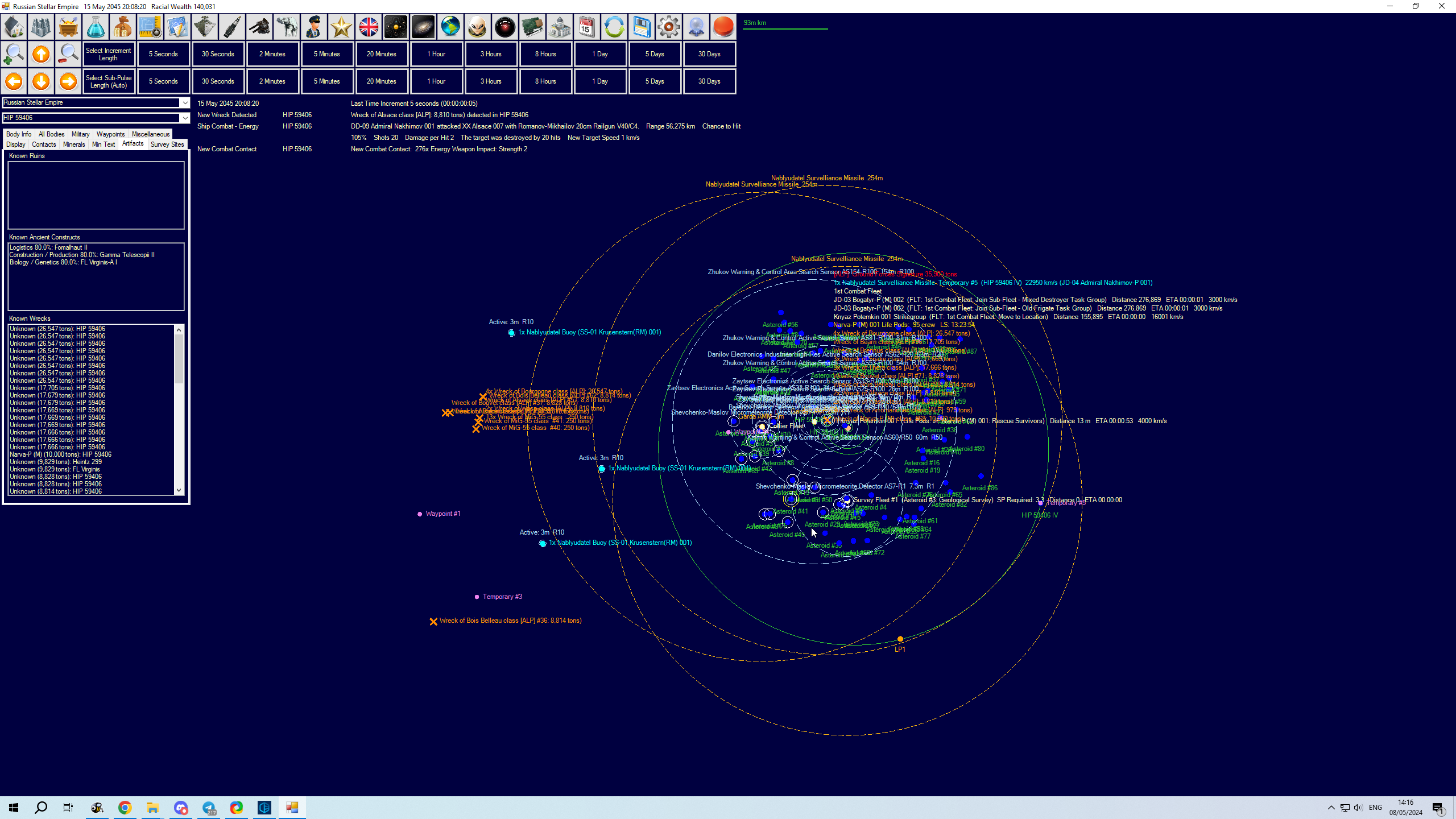Screen dimensions: 1456x819
Task: Expand the Russian Stellar Empire dropdown
Action: click(184, 102)
